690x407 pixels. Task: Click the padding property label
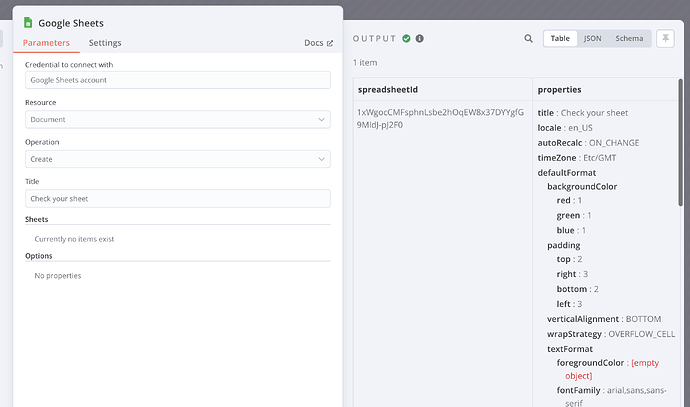[564, 245]
